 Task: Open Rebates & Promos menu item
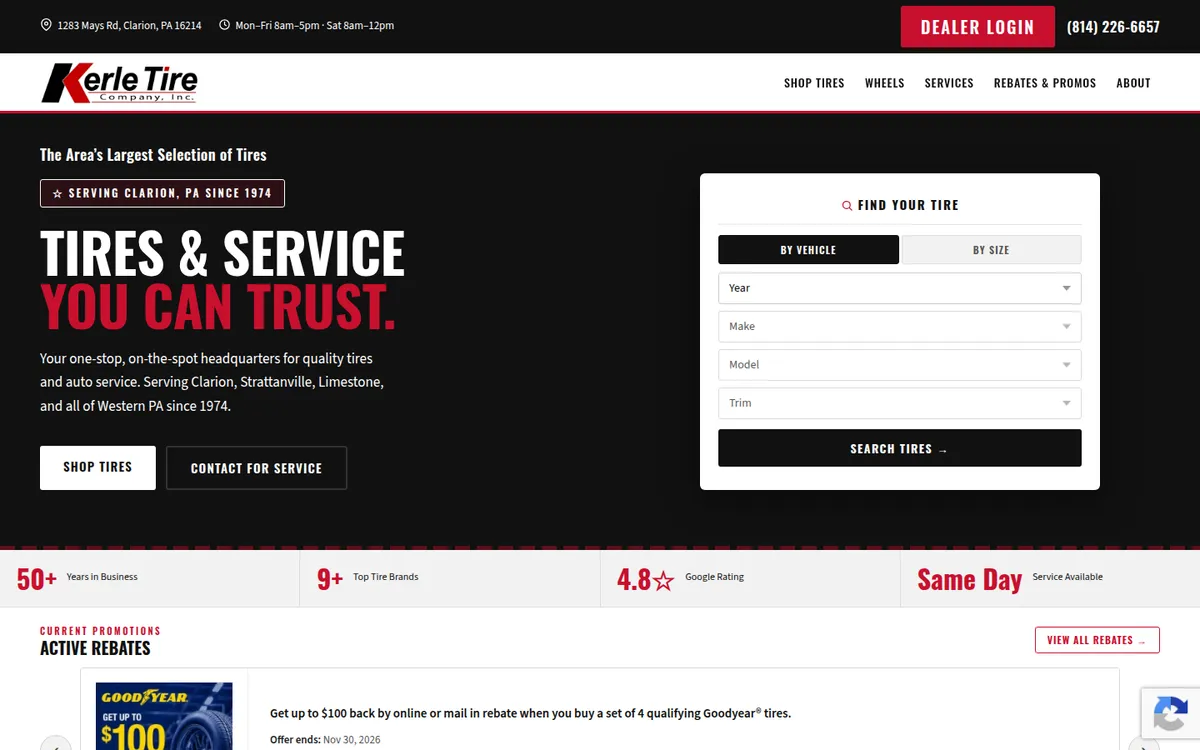coord(1045,83)
